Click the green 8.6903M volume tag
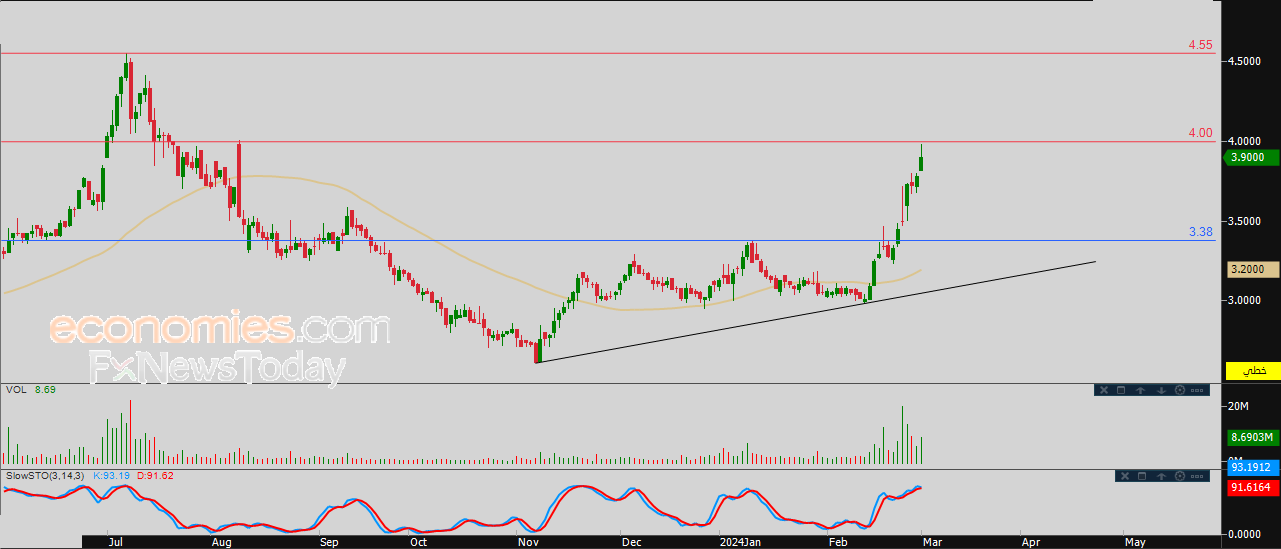The width and height of the screenshot is (1281, 549). click(1253, 437)
